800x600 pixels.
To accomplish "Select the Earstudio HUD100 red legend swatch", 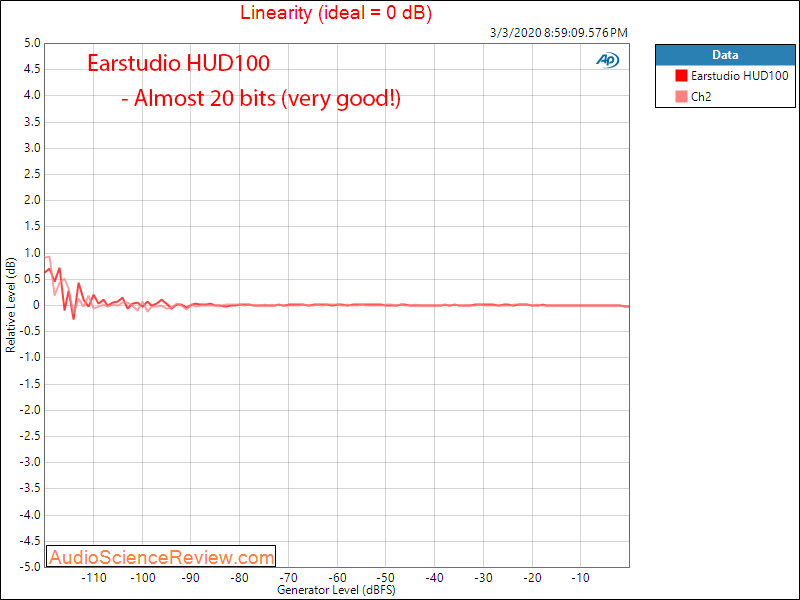I will pos(681,76).
